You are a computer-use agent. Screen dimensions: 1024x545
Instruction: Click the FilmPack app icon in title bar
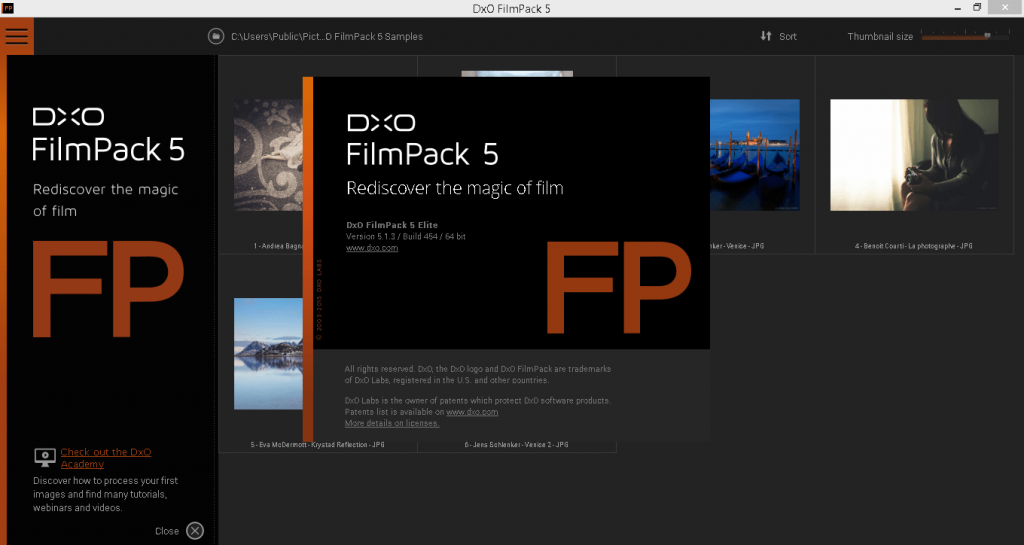click(x=8, y=8)
